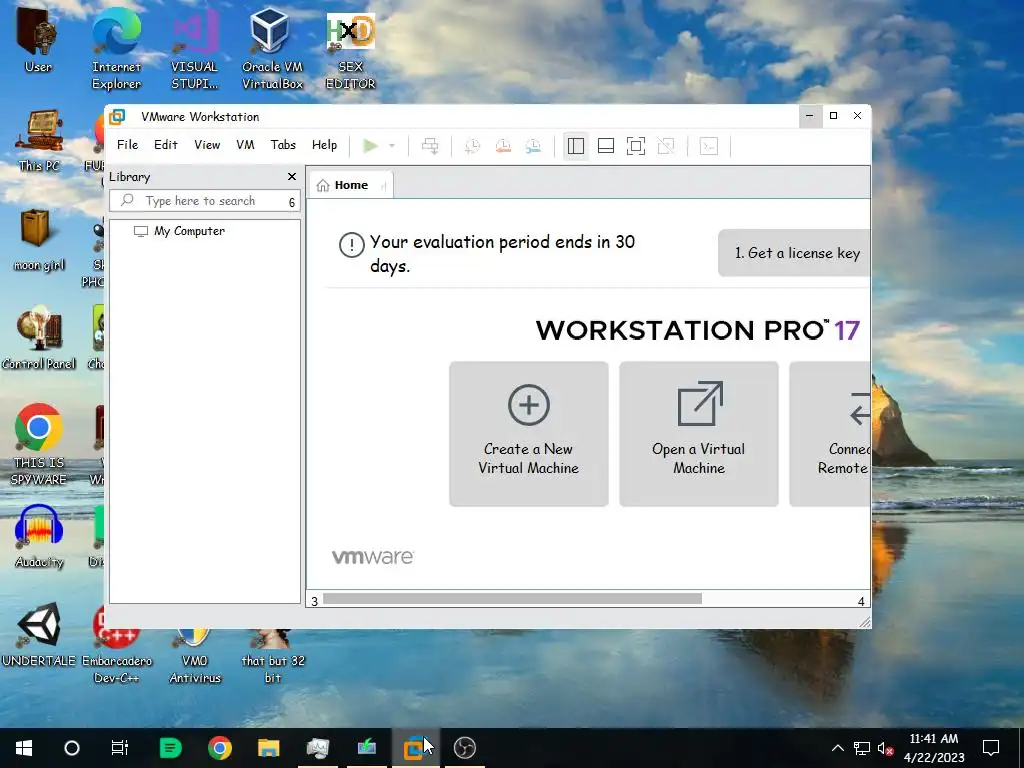
Task: Click the horizontal scrollbar thumb
Action: 512,599
